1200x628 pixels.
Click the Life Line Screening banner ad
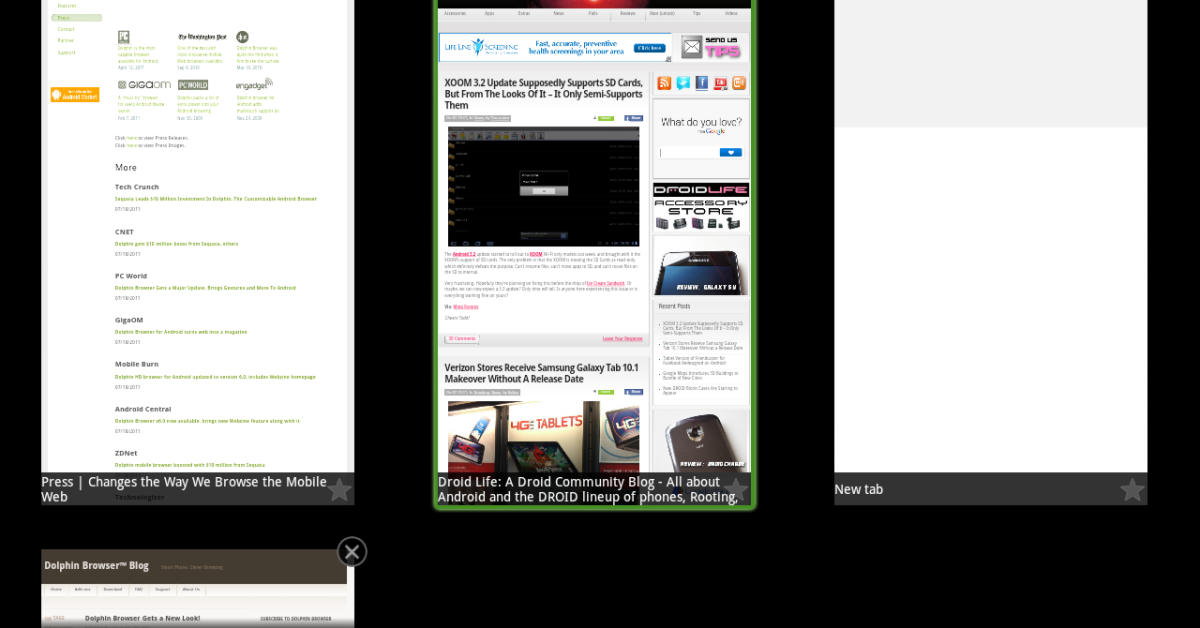(x=554, y=47)
